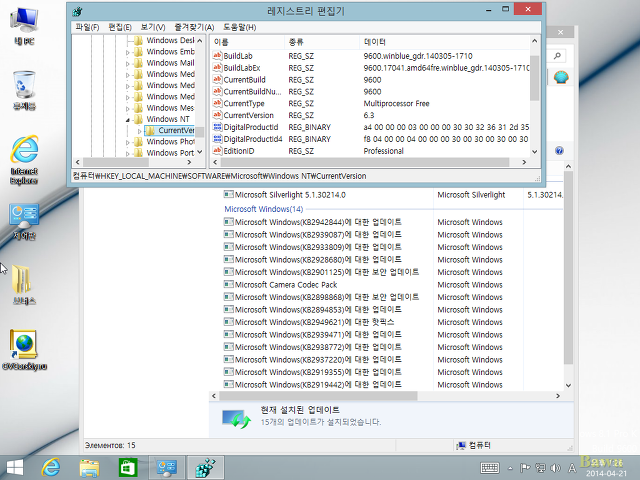Switch to Registry Editor taskbar button
Screen dimensions: 640x480
click(205, 467)
